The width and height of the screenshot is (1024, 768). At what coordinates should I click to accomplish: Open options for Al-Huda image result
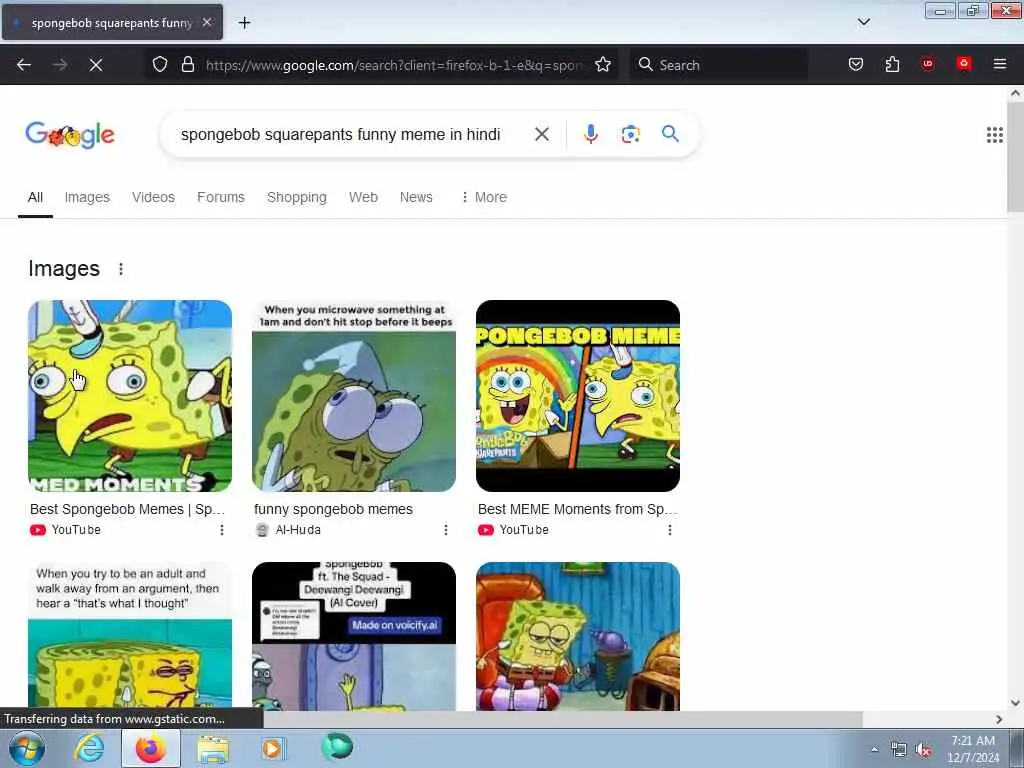[x=446, y=530]
